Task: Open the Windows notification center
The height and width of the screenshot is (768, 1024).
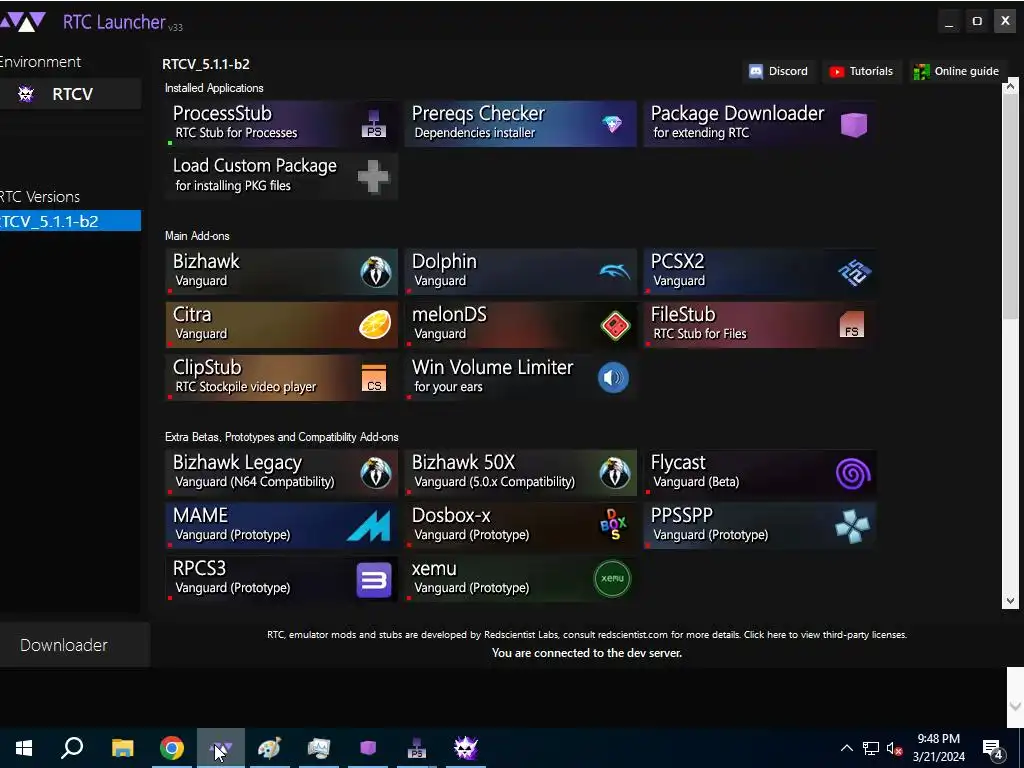Action: tap(993, 749)
